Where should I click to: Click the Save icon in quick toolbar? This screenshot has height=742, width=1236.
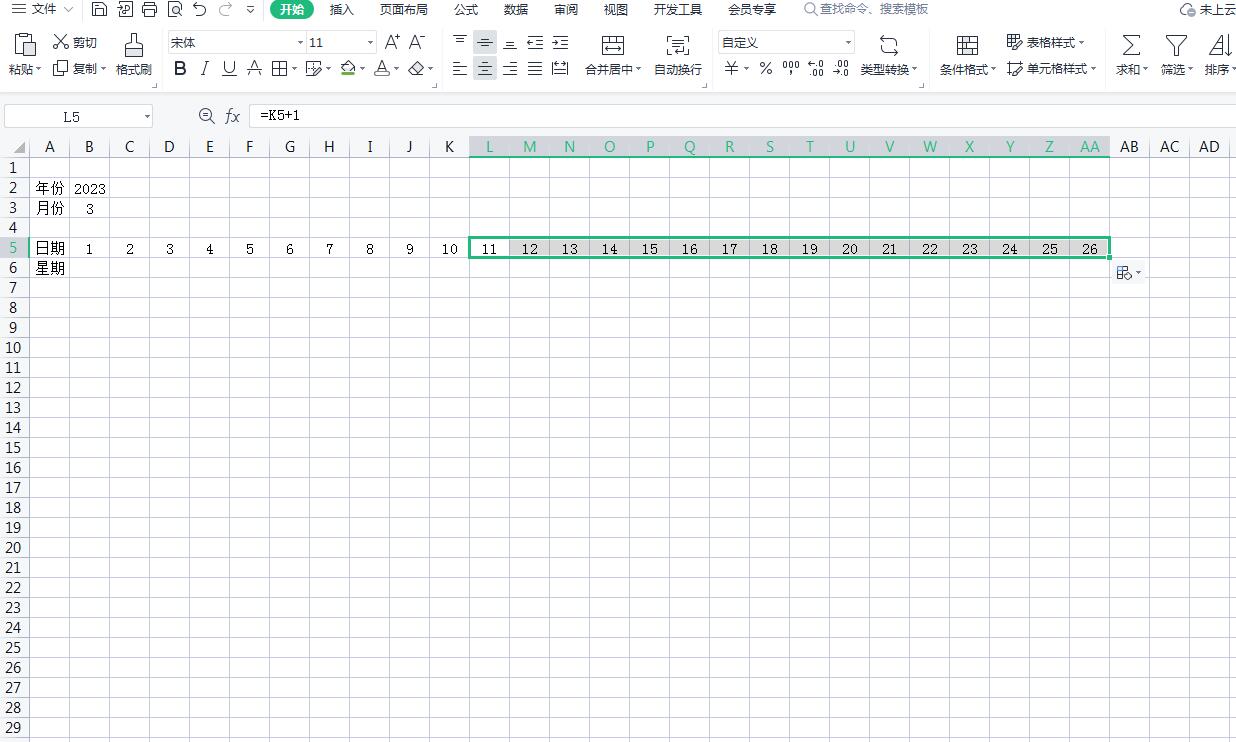99,9
